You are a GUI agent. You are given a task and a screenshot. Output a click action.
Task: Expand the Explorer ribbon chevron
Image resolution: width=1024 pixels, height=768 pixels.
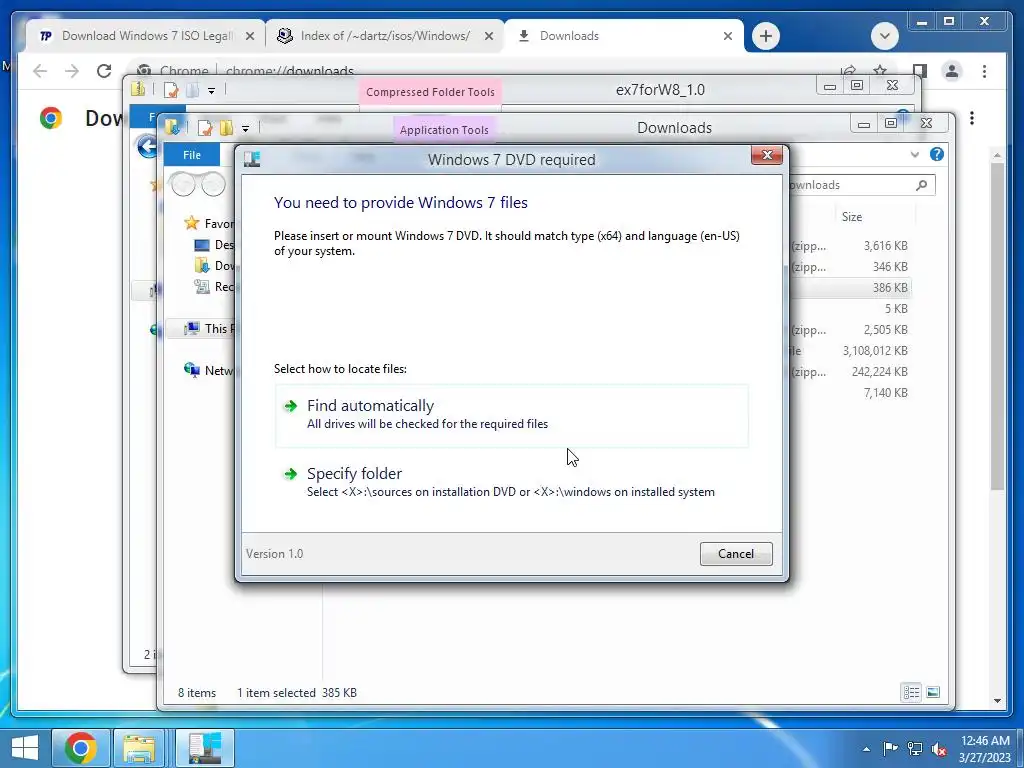pyautogui.click(x=914, y=155)
